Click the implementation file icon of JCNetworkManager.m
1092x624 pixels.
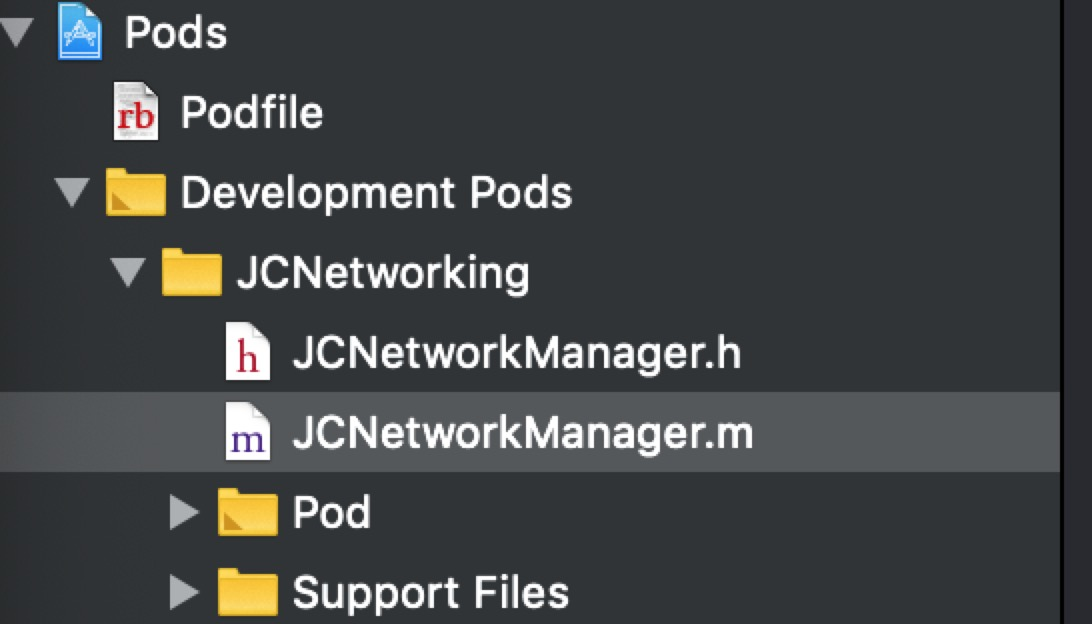248,432
